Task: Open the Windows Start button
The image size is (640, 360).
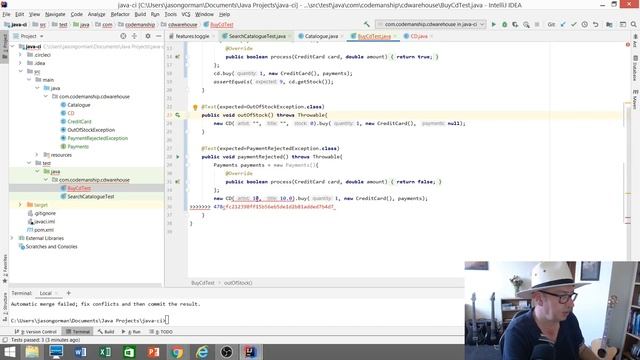Action: coord(9,351)
